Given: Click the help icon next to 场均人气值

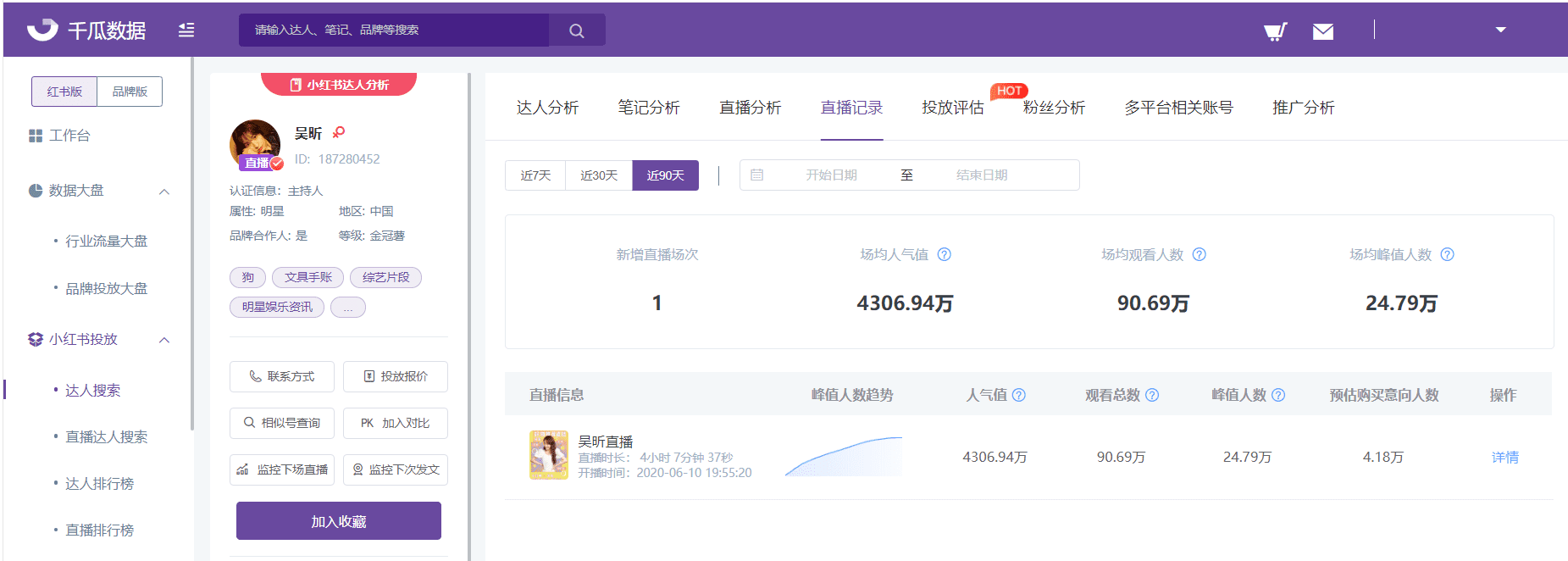Looking at the screenshot, I should pos(945,254).
